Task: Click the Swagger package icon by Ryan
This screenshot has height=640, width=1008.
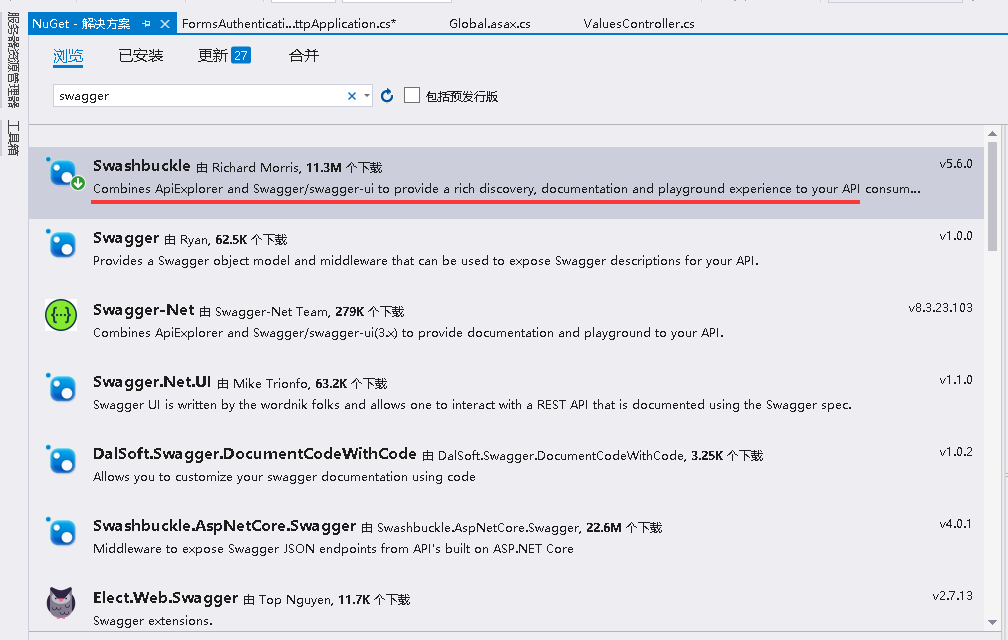Action: click(x=62, y=244)
